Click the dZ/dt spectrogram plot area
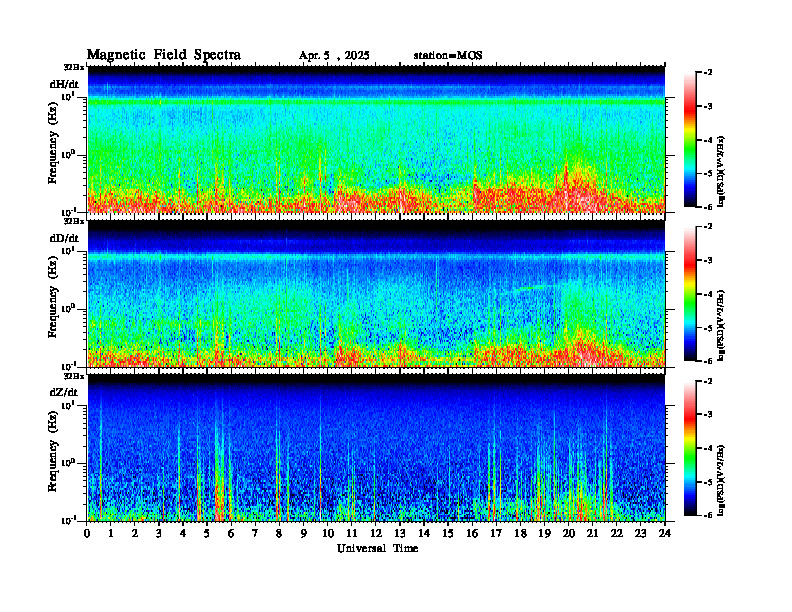 click(376, 448)
